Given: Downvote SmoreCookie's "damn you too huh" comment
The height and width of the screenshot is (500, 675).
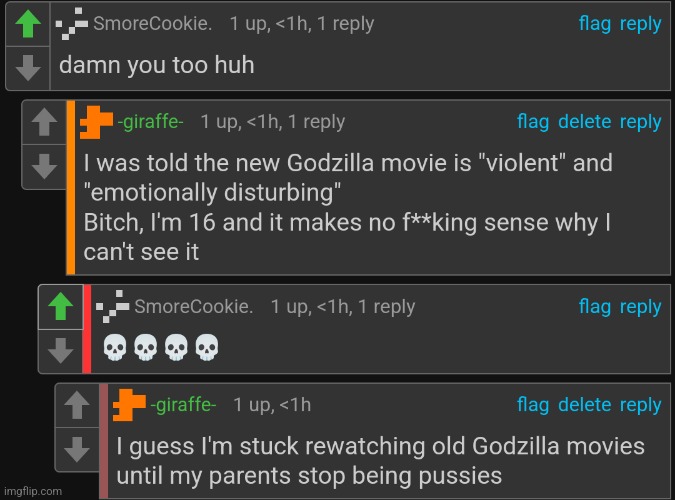Looking at the screenshot, I should click(30, 68).
